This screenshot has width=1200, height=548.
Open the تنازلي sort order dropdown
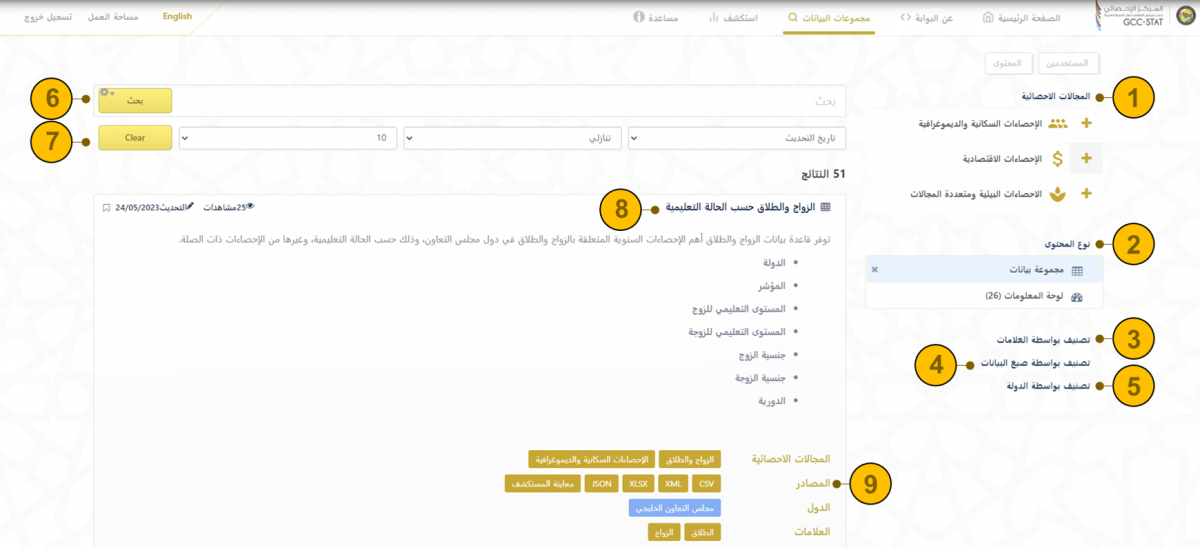tap(512, 137)
